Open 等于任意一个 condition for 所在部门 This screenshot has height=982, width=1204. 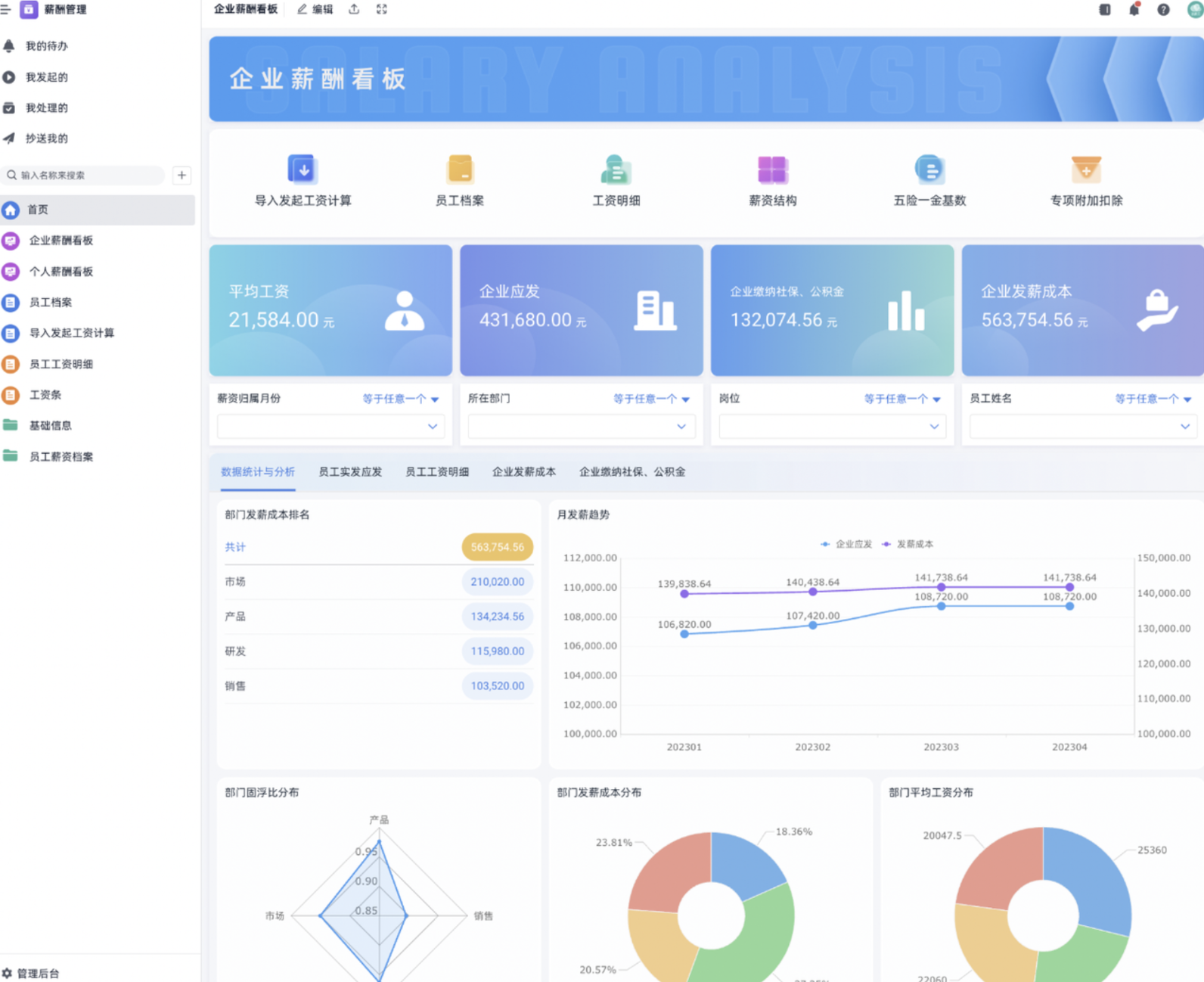pos(651,399)
